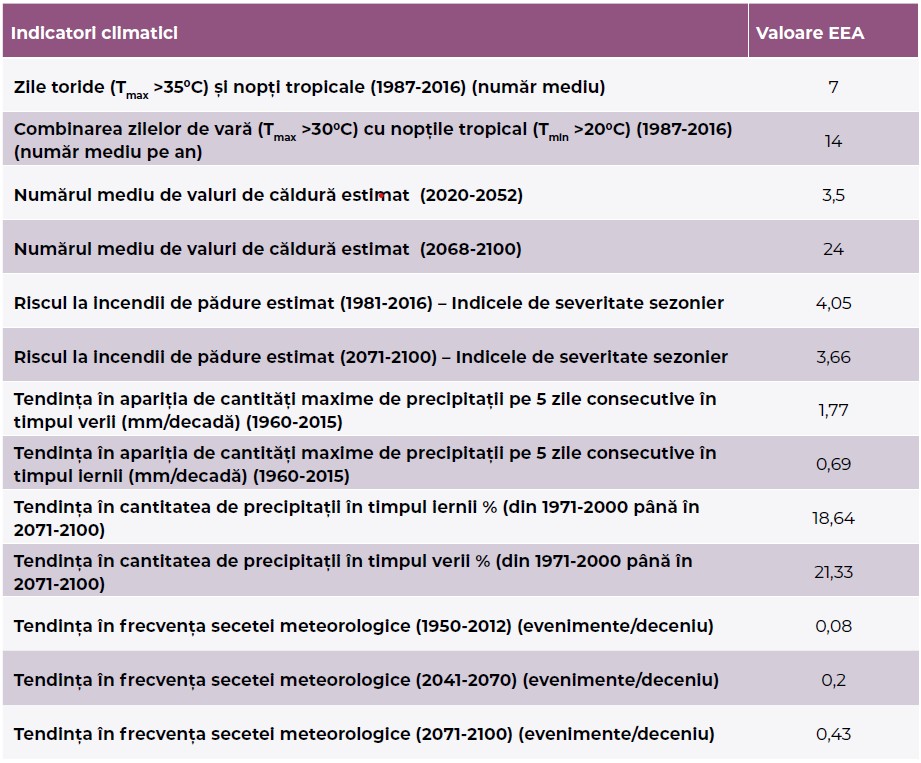Screen dimensions: 921x763
Task: Click the value 0,08
Action: coord(833,626)
